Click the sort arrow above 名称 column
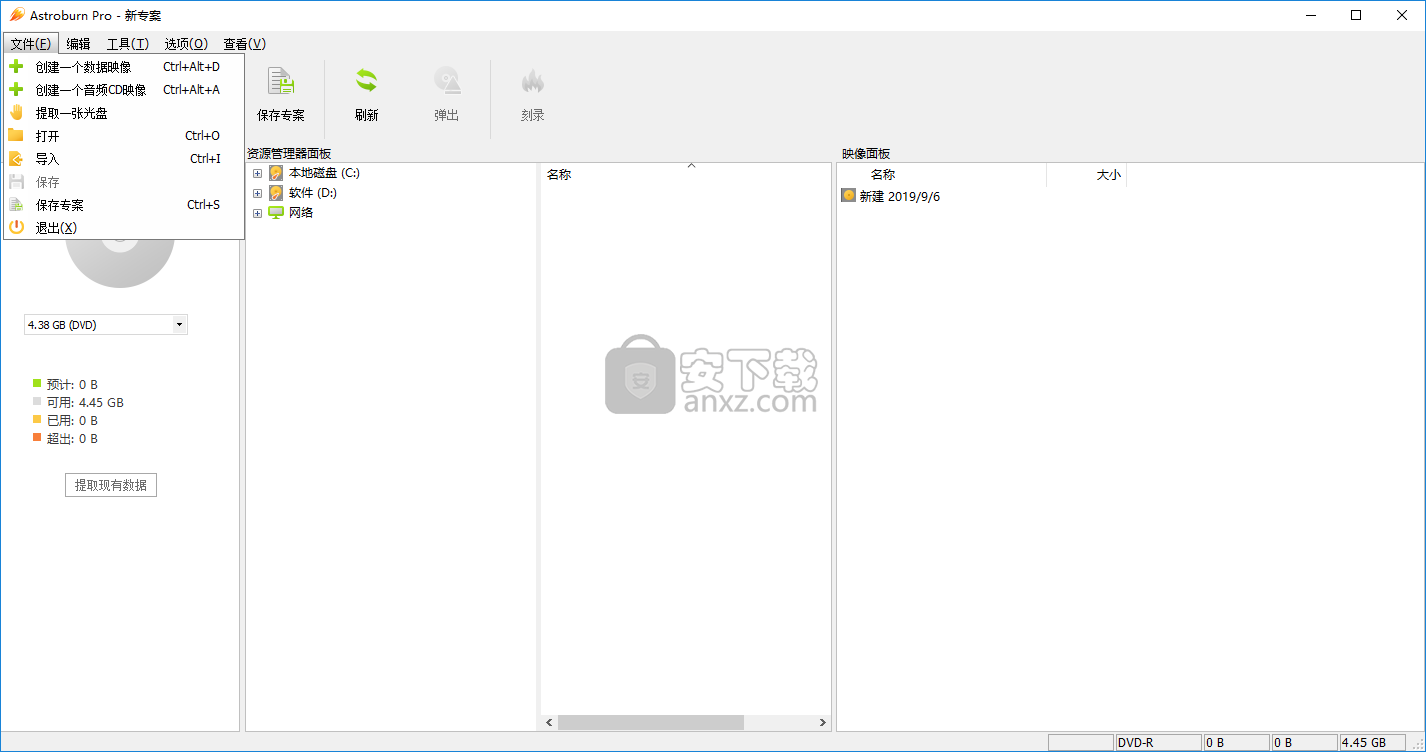This screenshot has width=1426, height=752. pos(690,166)
